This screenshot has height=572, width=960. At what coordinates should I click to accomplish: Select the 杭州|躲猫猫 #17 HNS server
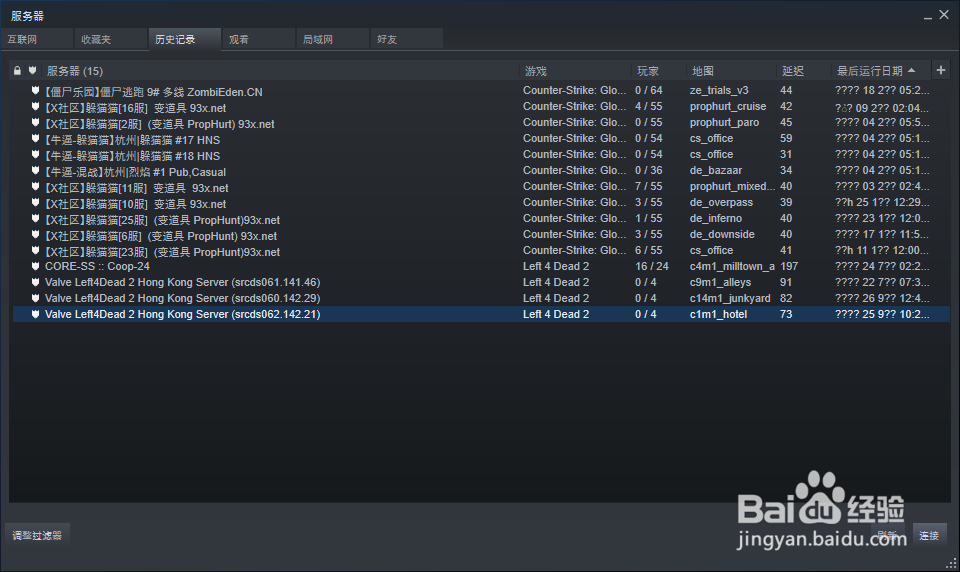coord(481,138)
